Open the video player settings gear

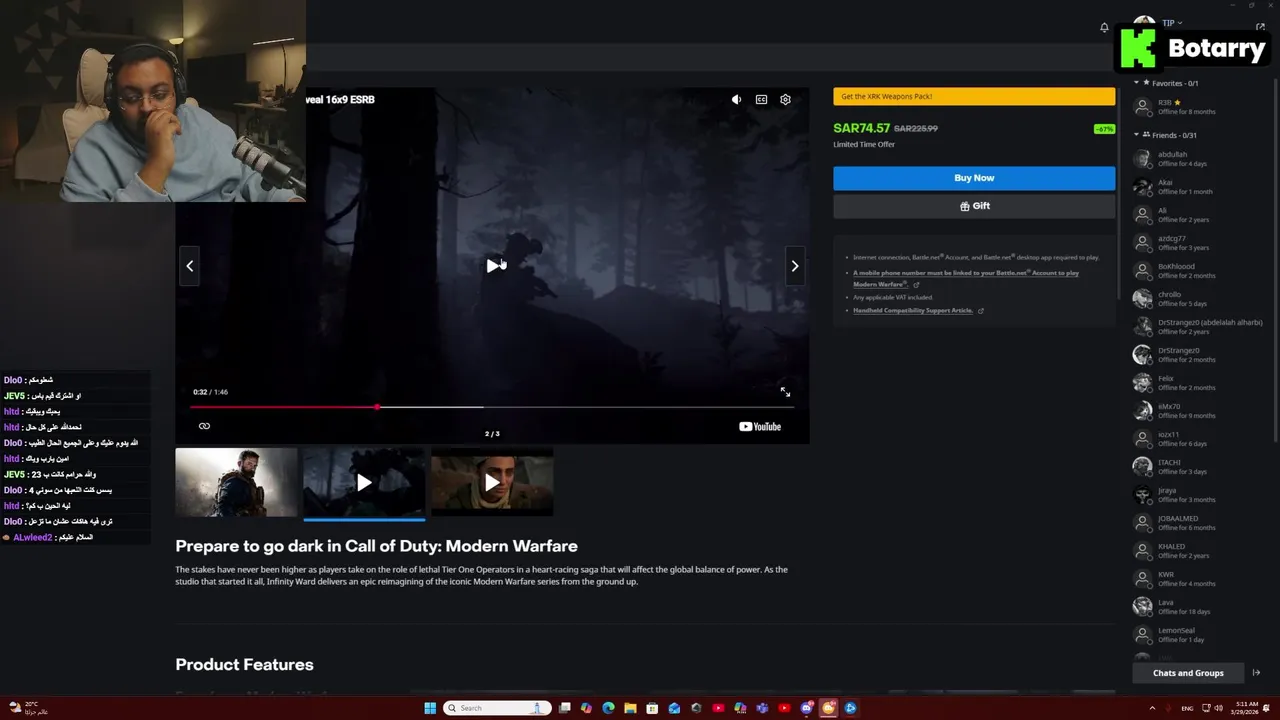(x=785, y=99)
